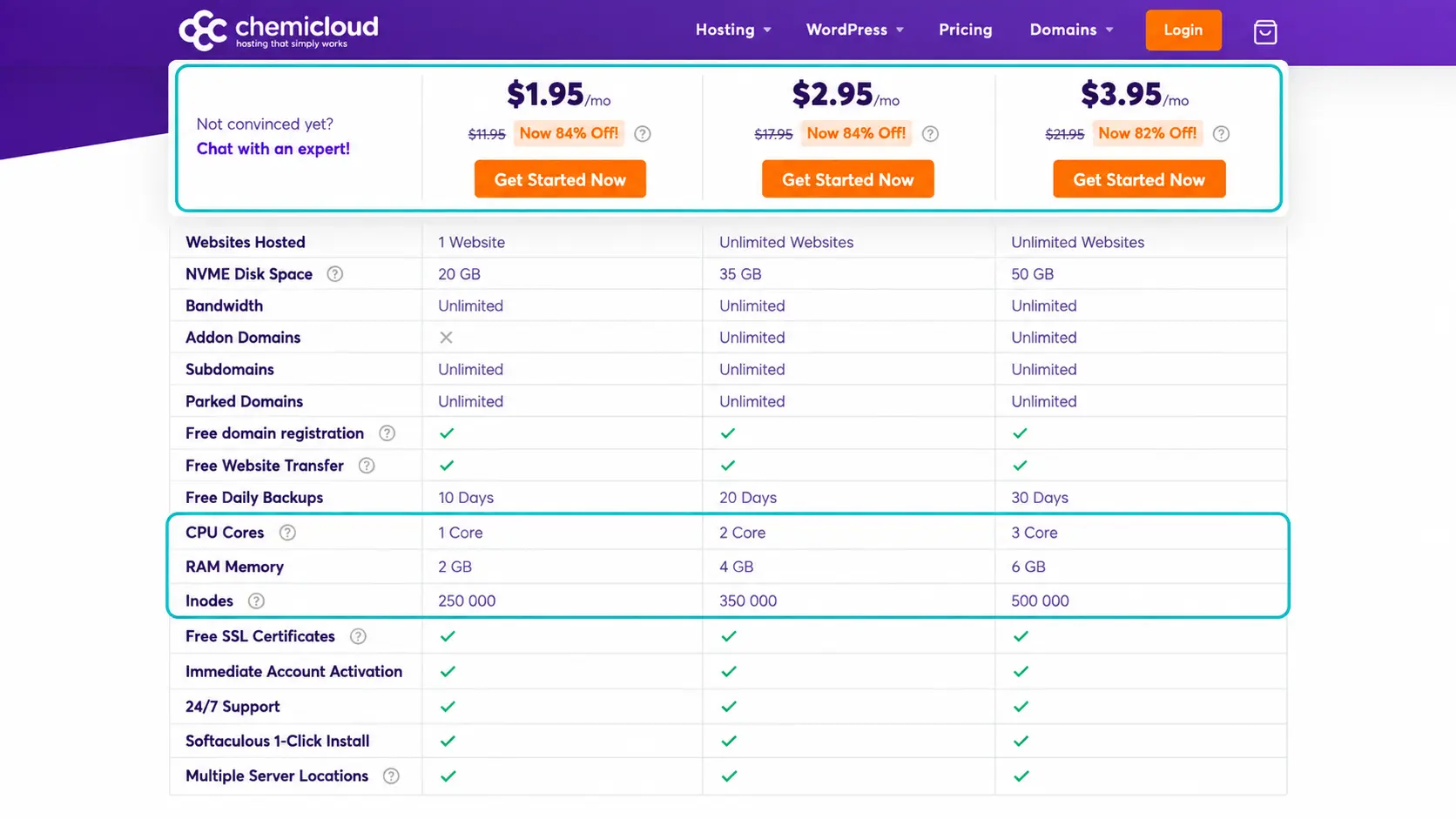Click the Chat with an expert link

click(273, 149)
